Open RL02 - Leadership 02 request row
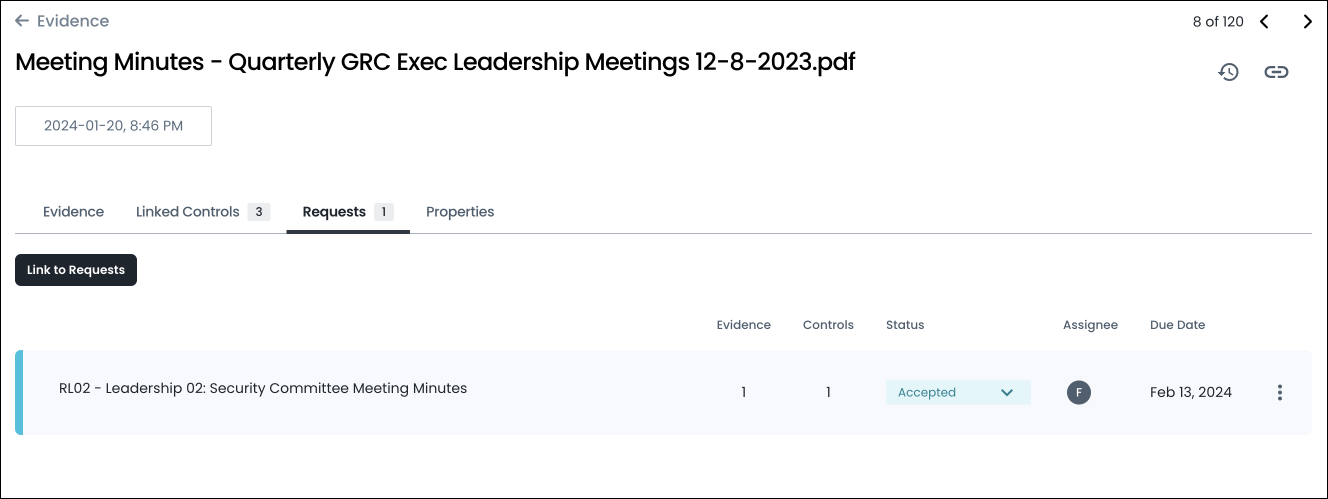 pyautogui.click(x=663, y=392)
